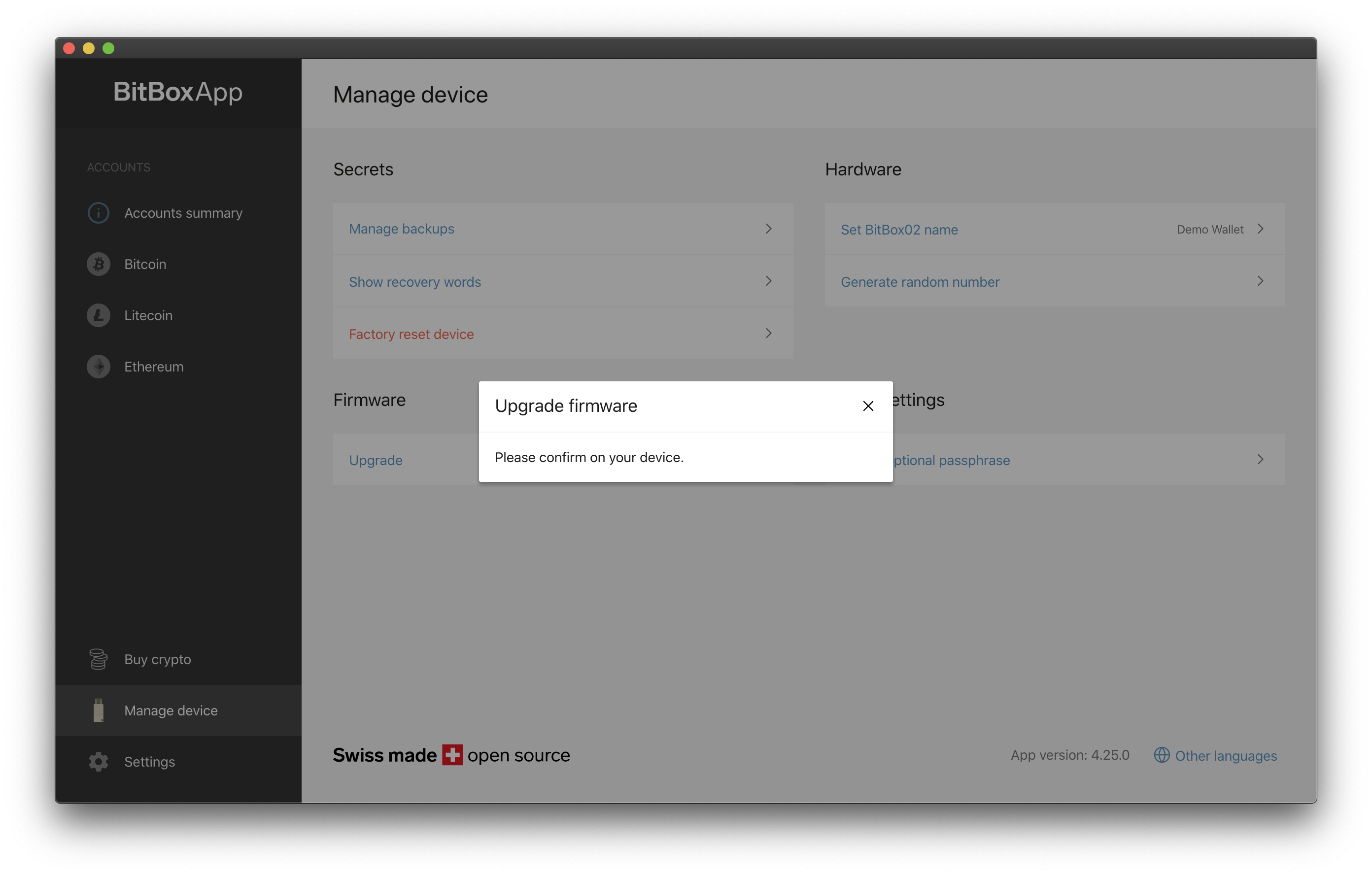1372x876 pixels.
Task: Expand chevron on optional passphrase row
Action: pyautogui.click(x=1260, y=460)
